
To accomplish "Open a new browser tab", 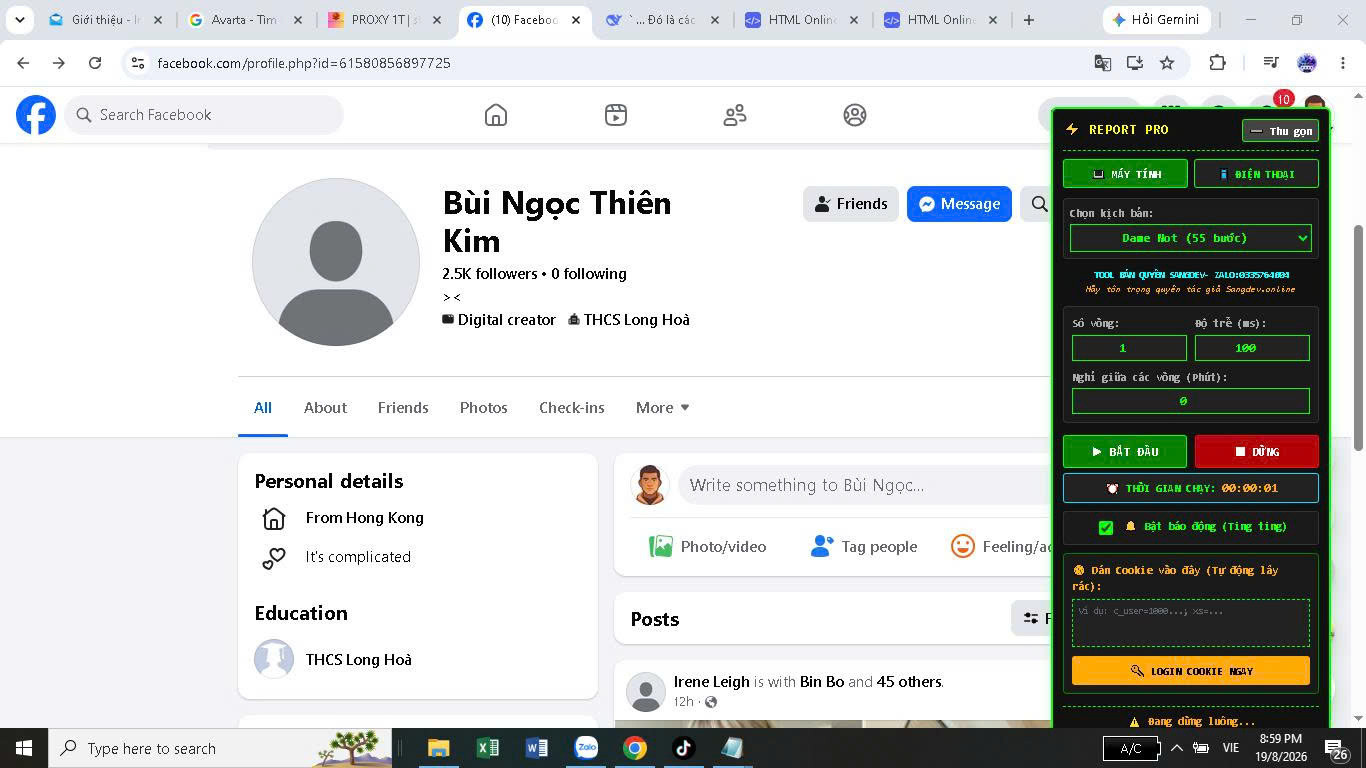I will tap(1029, 20).
